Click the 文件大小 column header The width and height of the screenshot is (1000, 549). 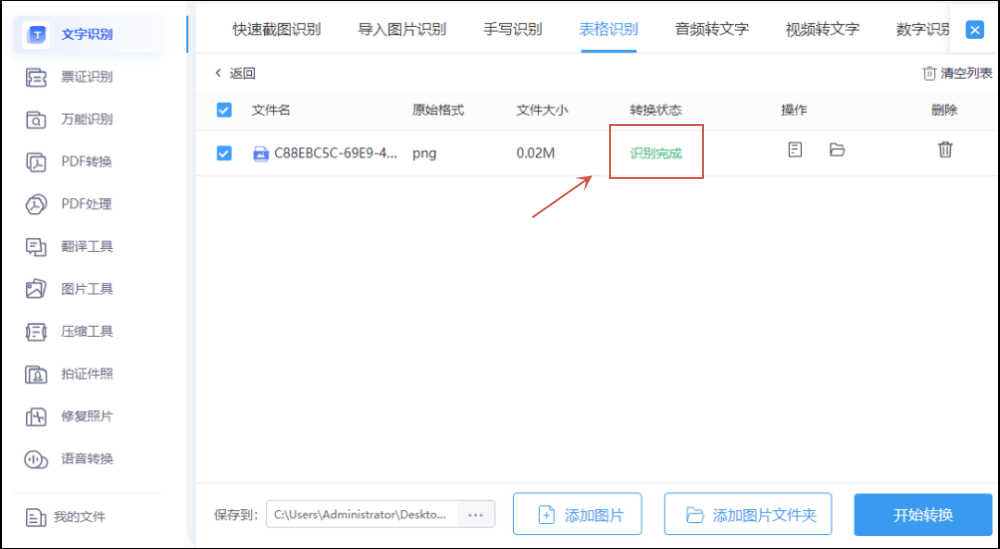[542, 110]
